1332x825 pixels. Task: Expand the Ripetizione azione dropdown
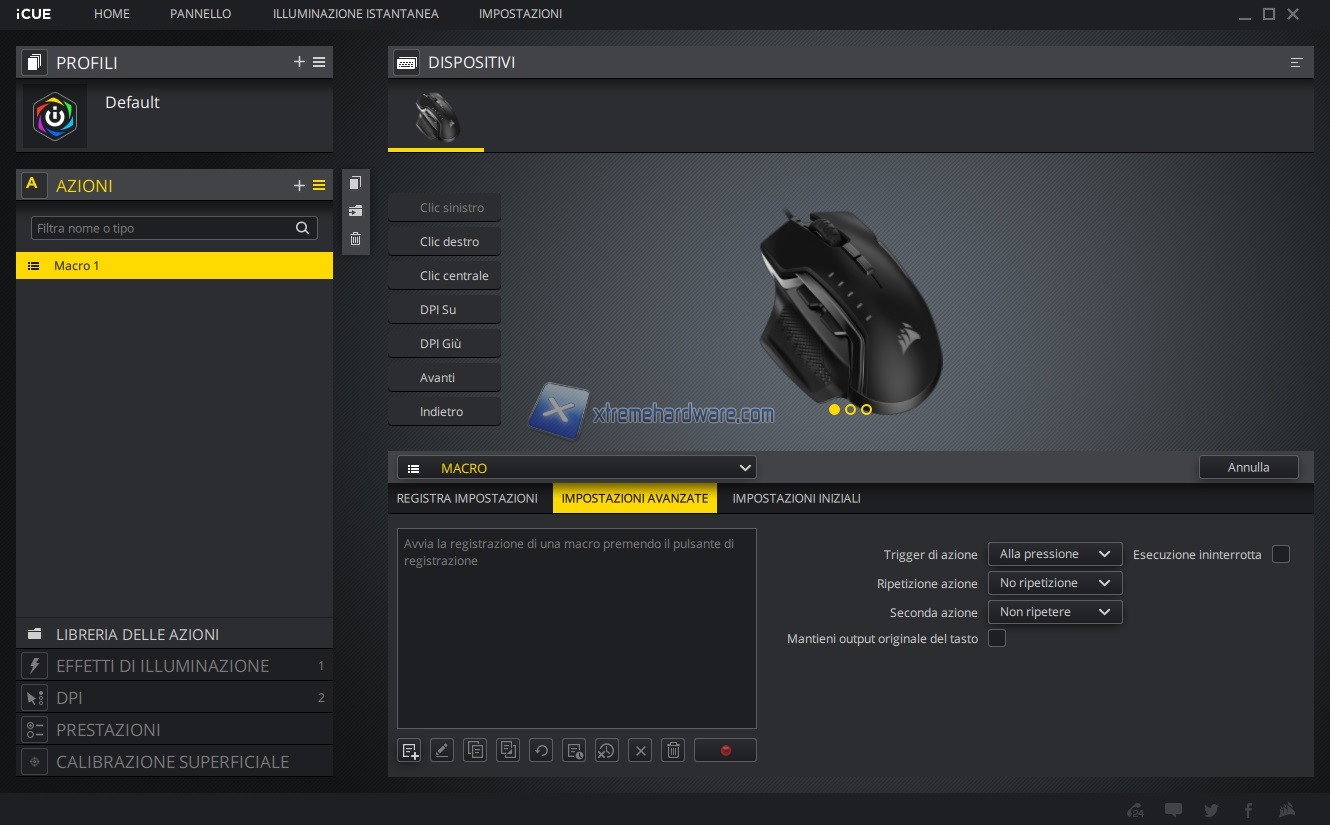coord(1054,583)
